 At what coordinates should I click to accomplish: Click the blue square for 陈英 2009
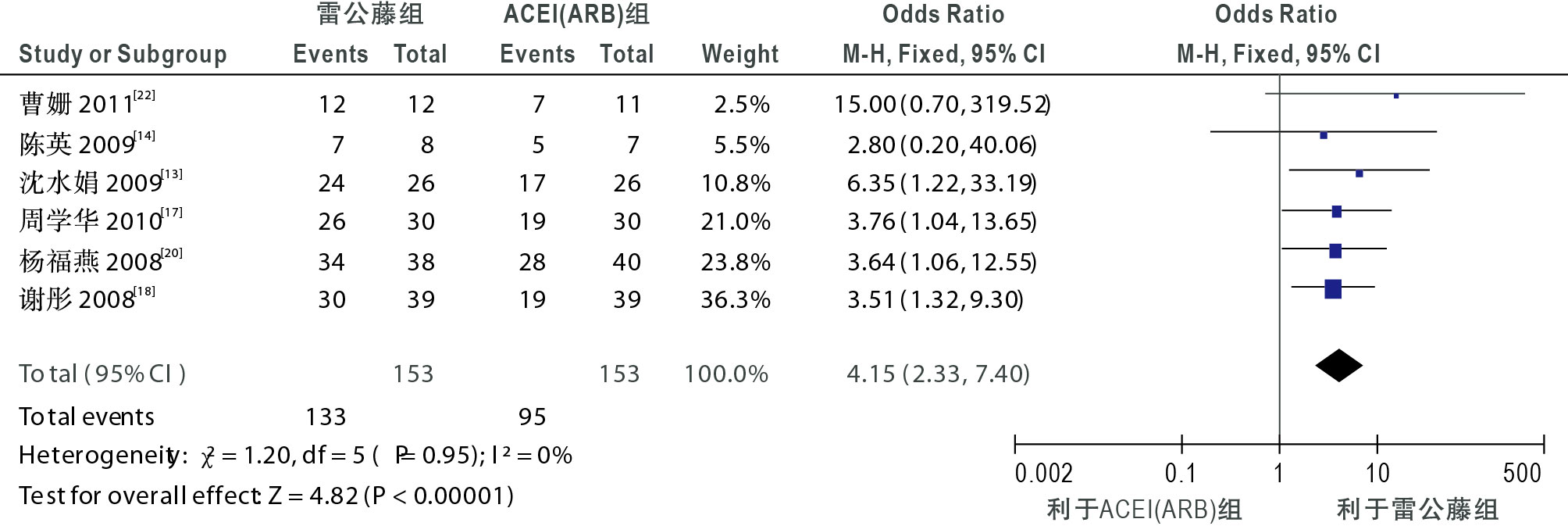(x=1323, y=135)
